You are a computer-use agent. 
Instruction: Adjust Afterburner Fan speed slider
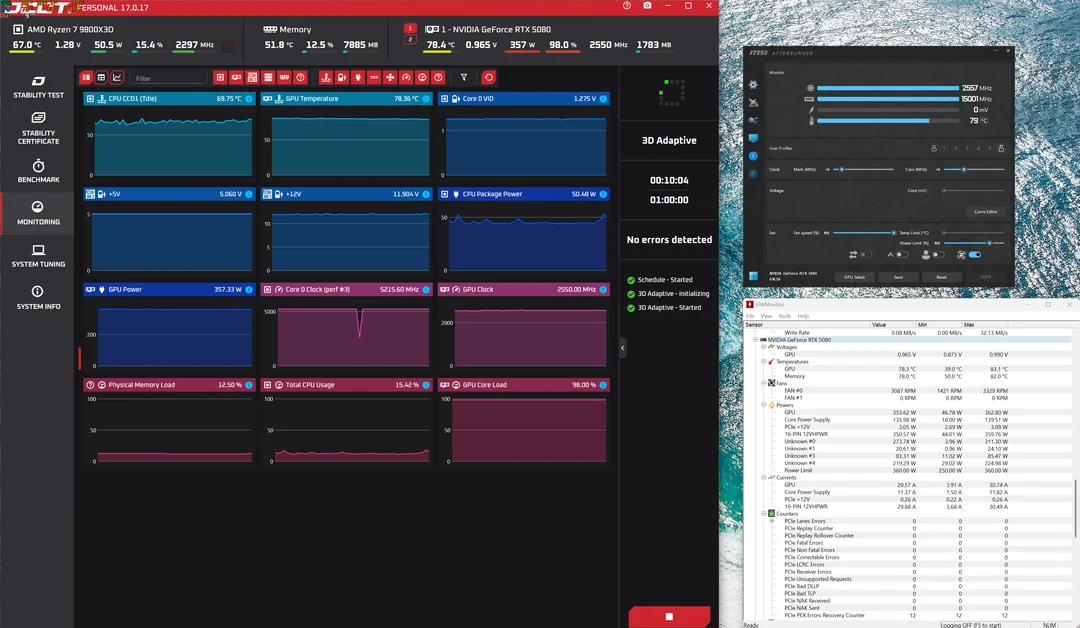tap(864, 233)
